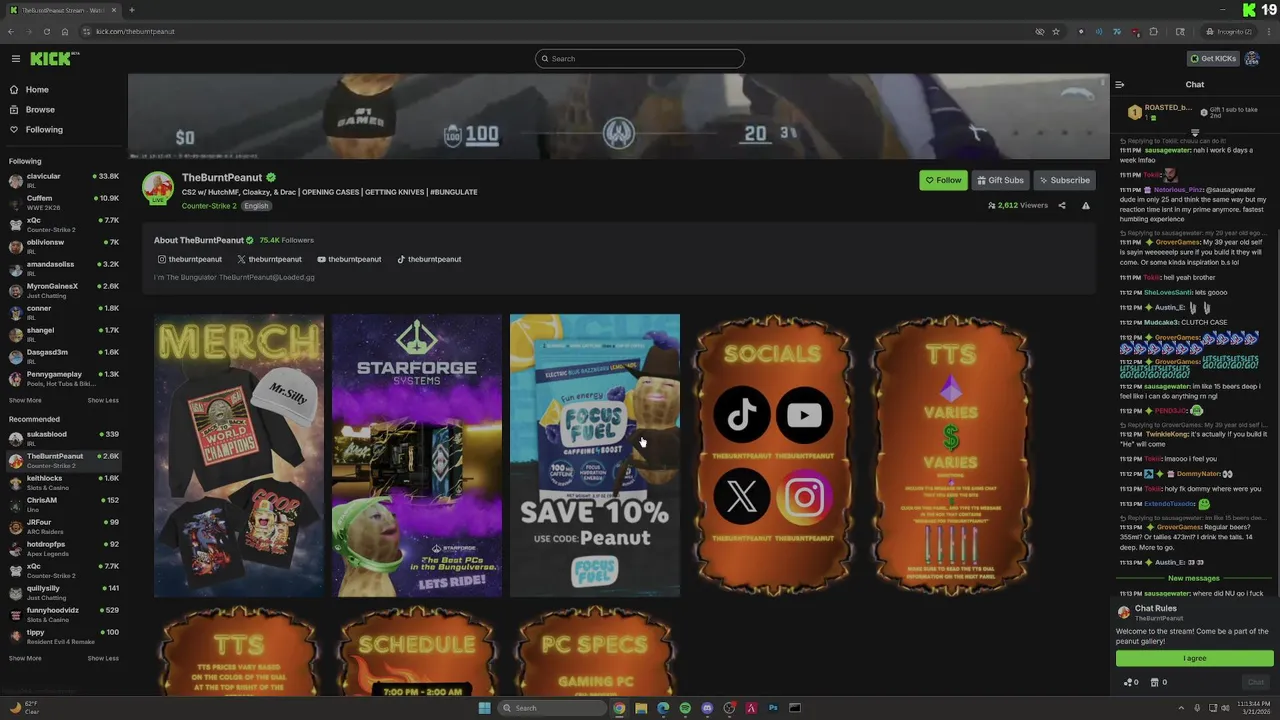Click the verified badge beside TheBurntPeanut

pyautogui.click(x=271, y=178)
